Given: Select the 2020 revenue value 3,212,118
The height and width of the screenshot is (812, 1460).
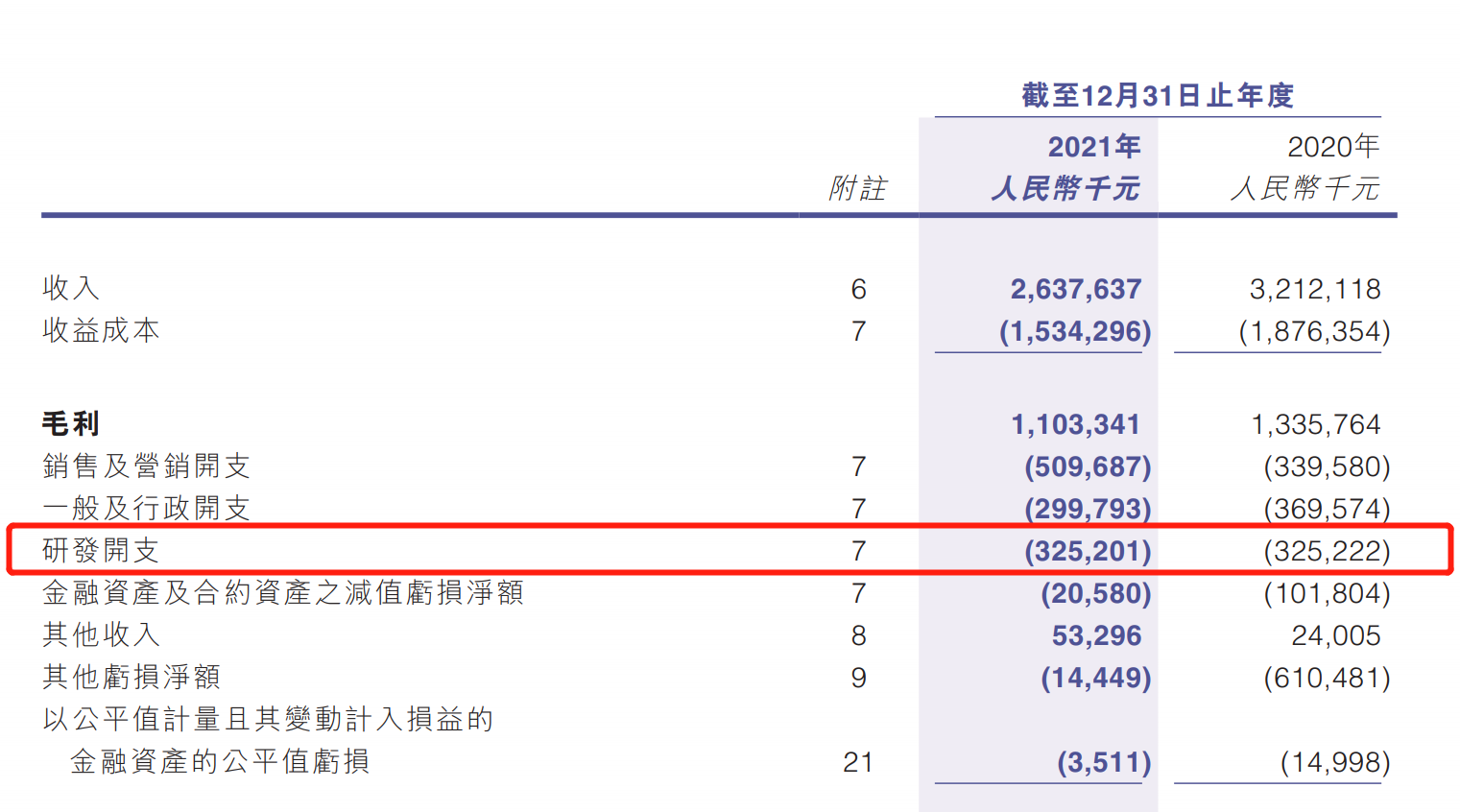Looking at the screenshot, I should [x=1315, y=289].
